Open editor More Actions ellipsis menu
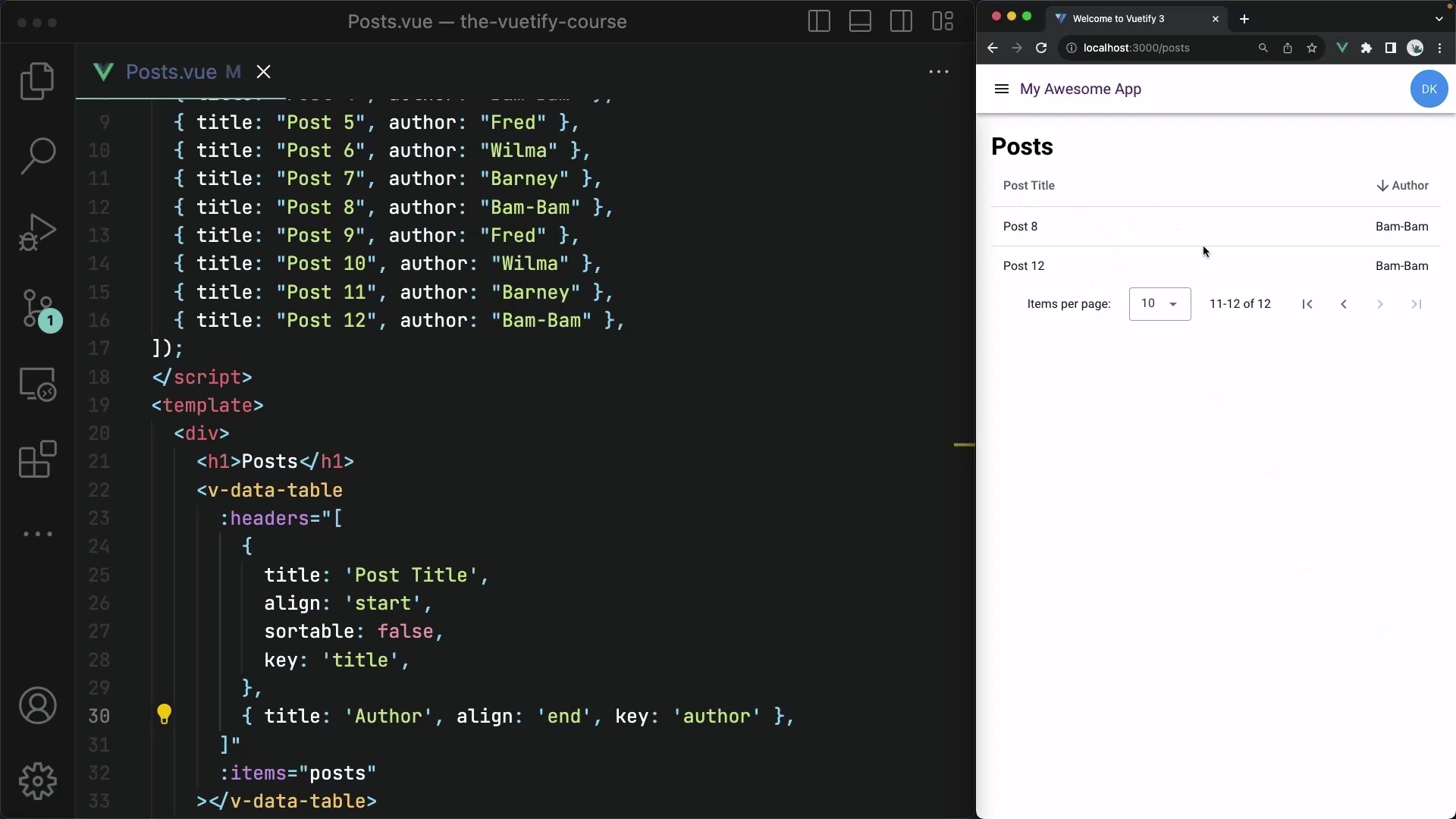Image resolution: width=1456 pixels, height=819 pixels. [939, 71]
